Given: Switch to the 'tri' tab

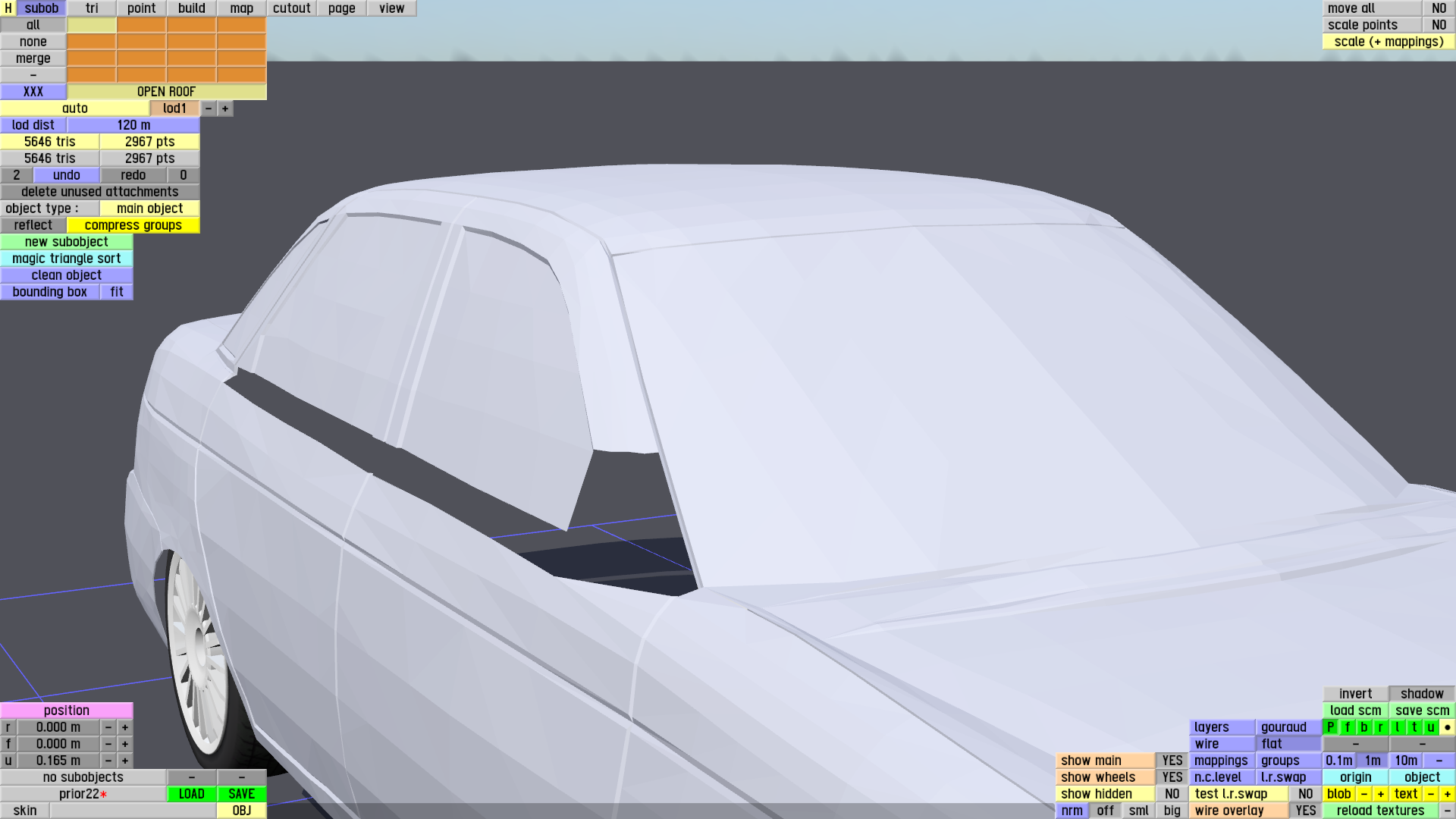Looking at the screenshot, I should point(92,8).
